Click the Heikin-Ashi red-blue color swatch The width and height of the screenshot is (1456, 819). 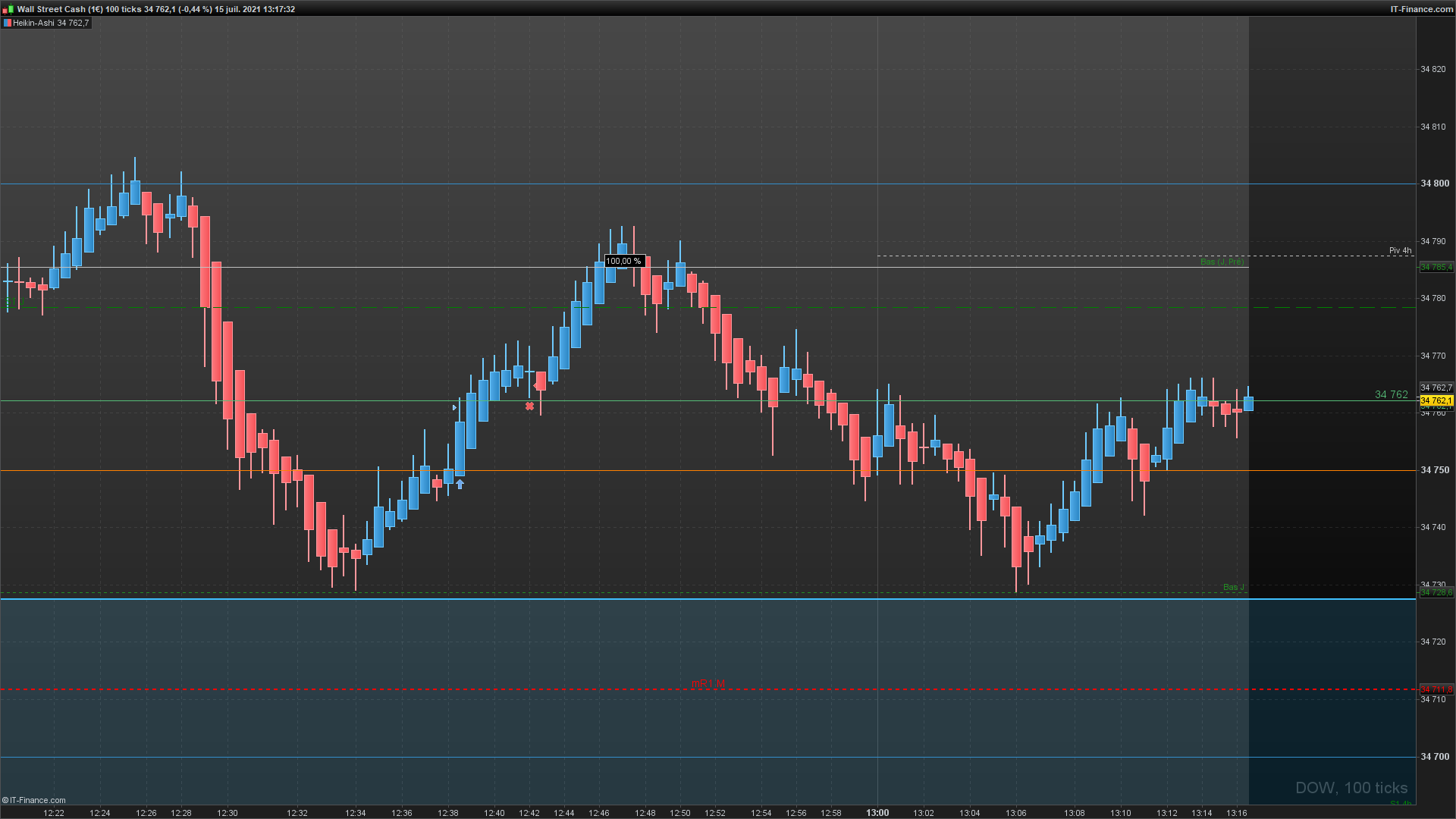(8, 23)
